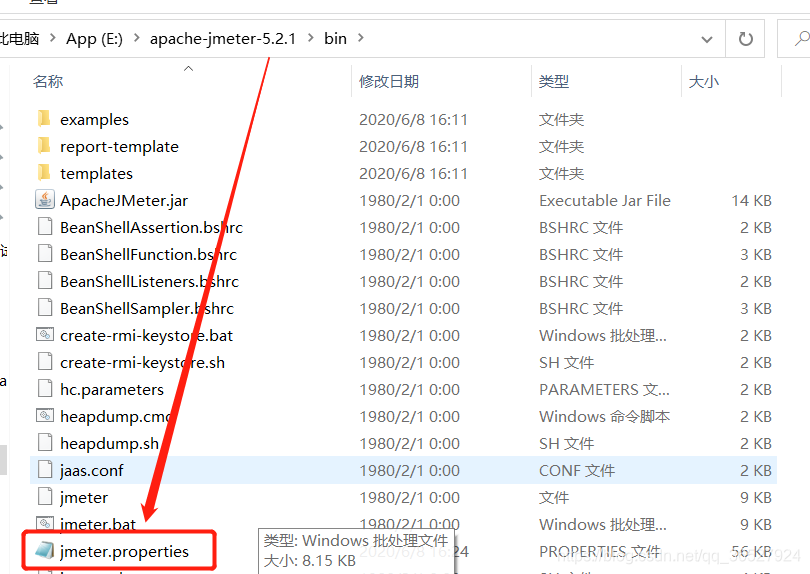
Task: Select the heapdump.cmd file name
Action: pos(116,416)
